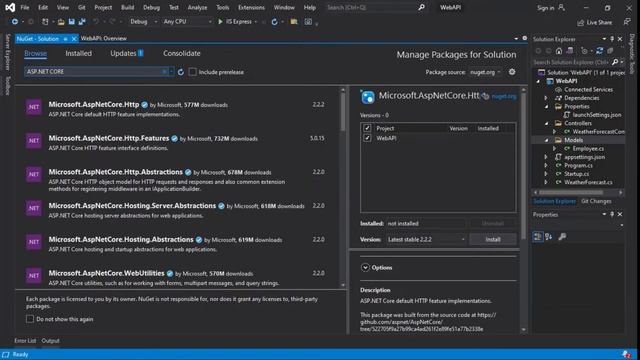
Task: Select Employee.cs in Solution Explorer
Action: point(588,149)
